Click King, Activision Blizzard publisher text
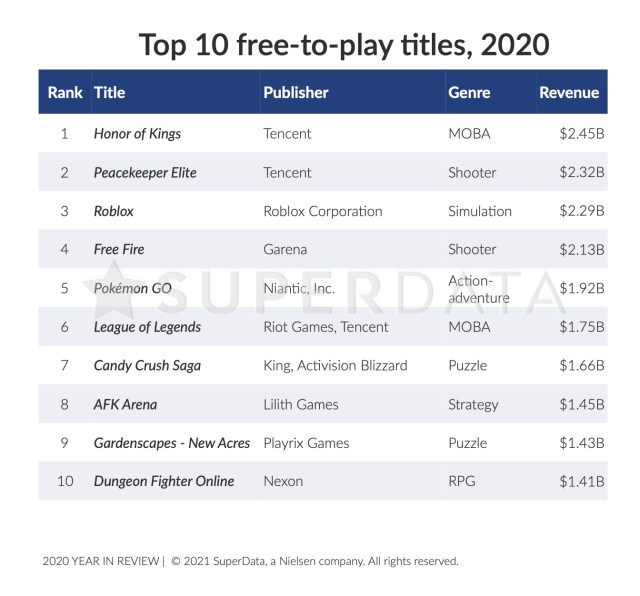Viewport: 640px width, 596px height. 336,365
